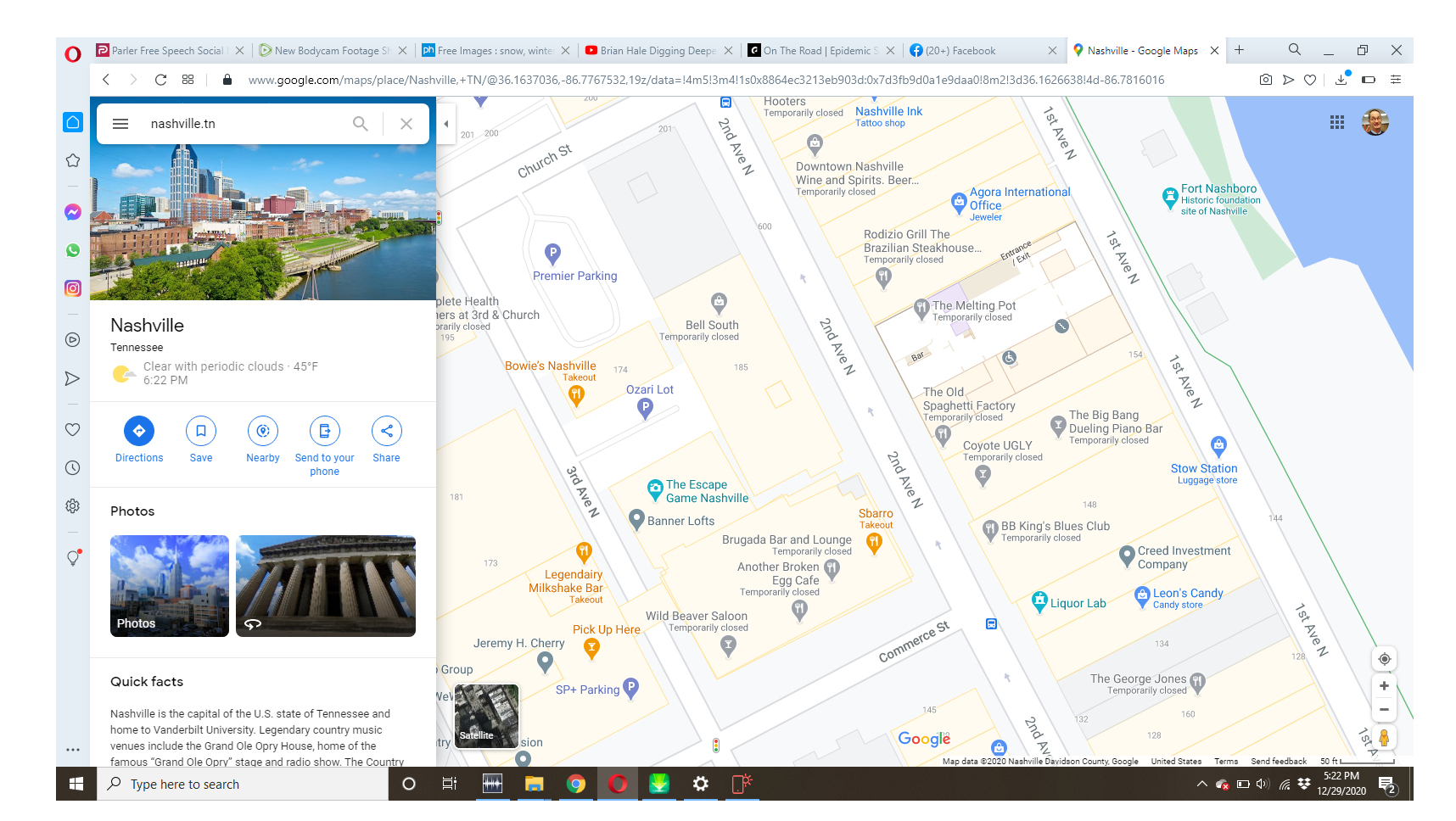The width and height of the screenshot is (1456, 821).
Task: Open The Escape Game Nashville marker
Action: [655, 489]
